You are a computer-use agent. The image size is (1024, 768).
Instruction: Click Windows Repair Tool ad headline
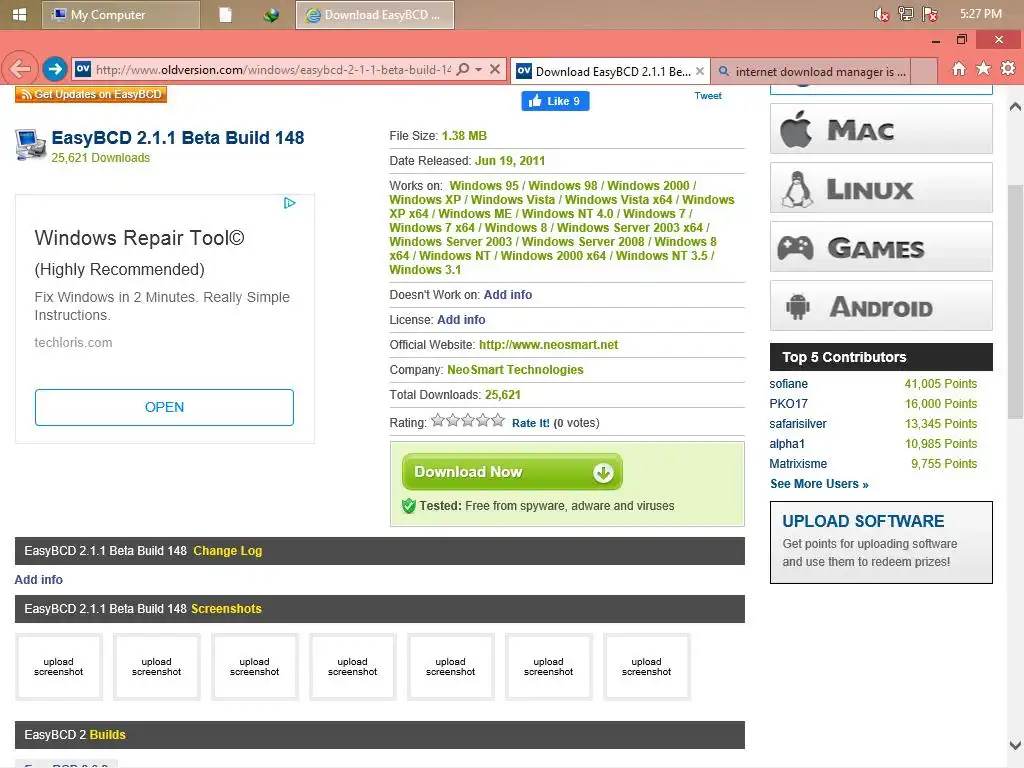click(139, 238)
